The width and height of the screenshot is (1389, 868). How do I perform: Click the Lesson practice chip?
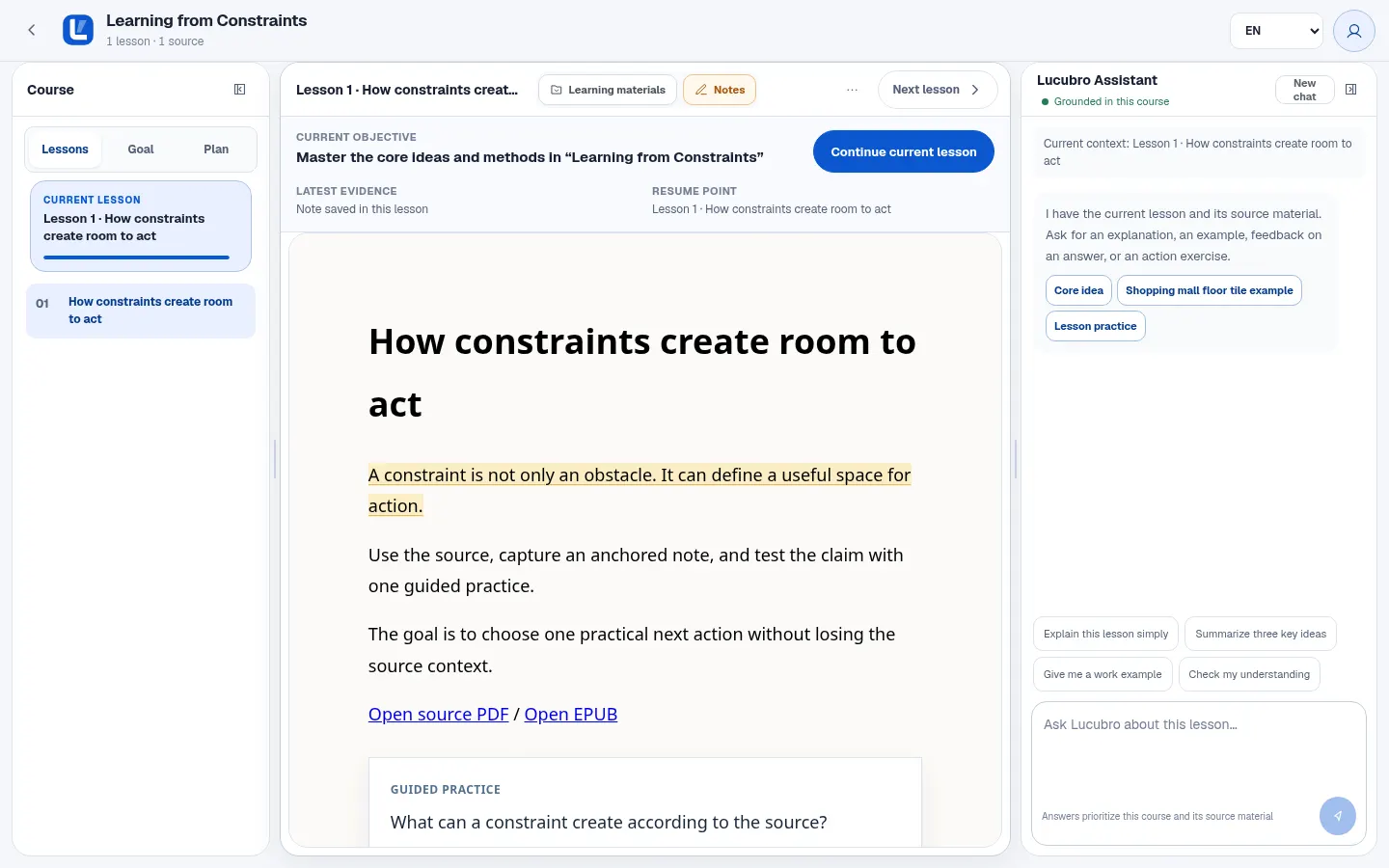click(x=1095, y=326)
